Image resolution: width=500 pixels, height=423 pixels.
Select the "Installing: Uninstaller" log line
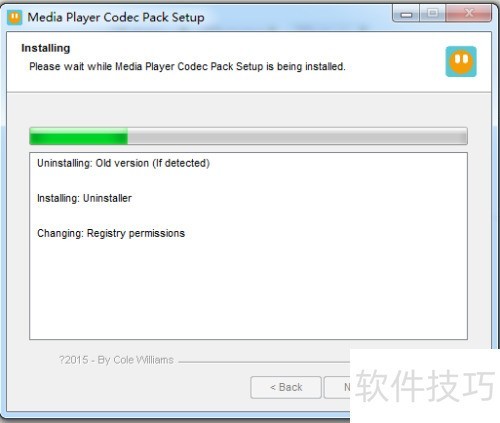coord(84,198)
